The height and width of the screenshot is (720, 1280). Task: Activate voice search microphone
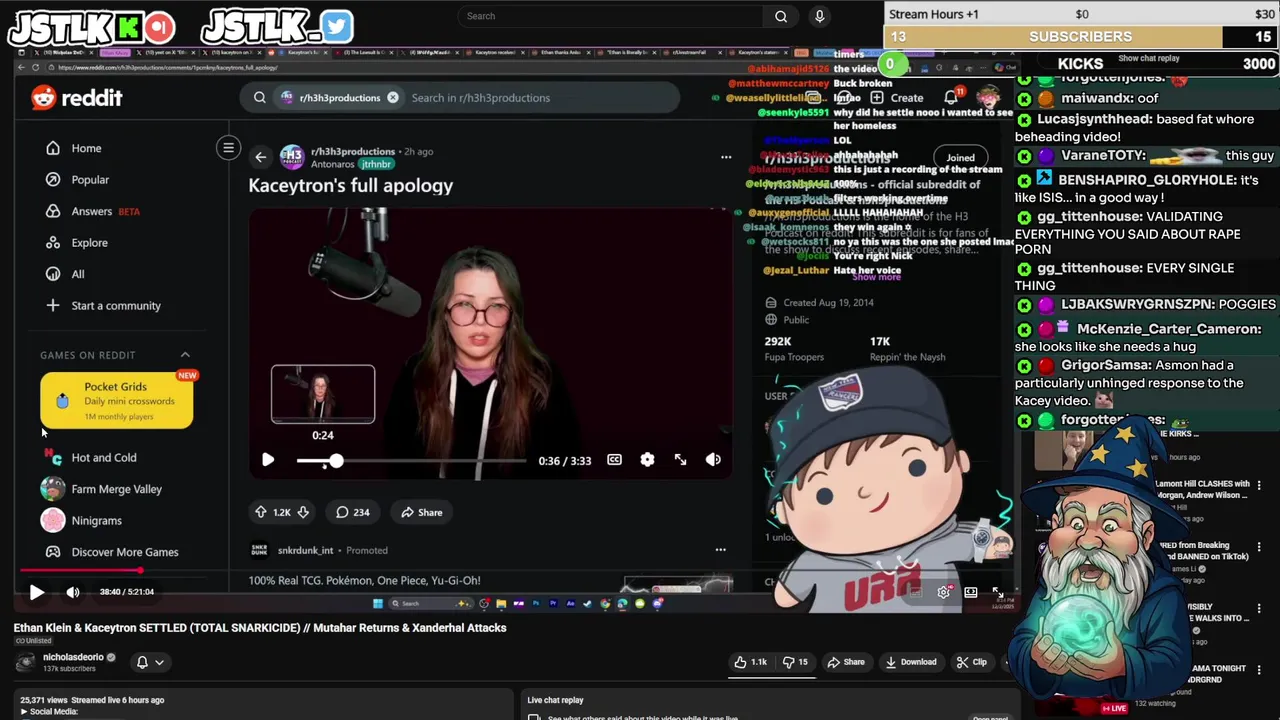coord(819,16)
